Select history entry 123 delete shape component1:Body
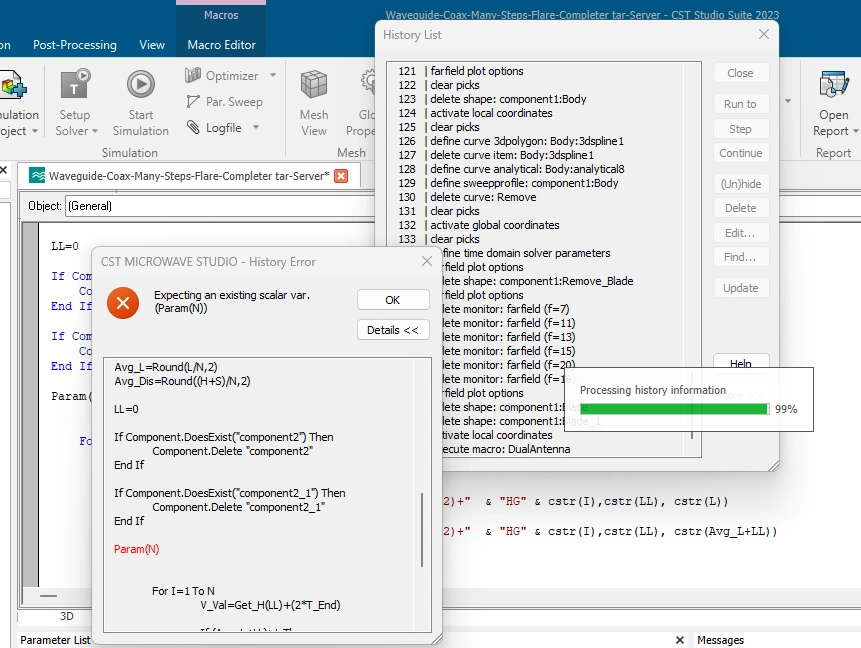The image size is (861, 648). click(x=508, y=99)
